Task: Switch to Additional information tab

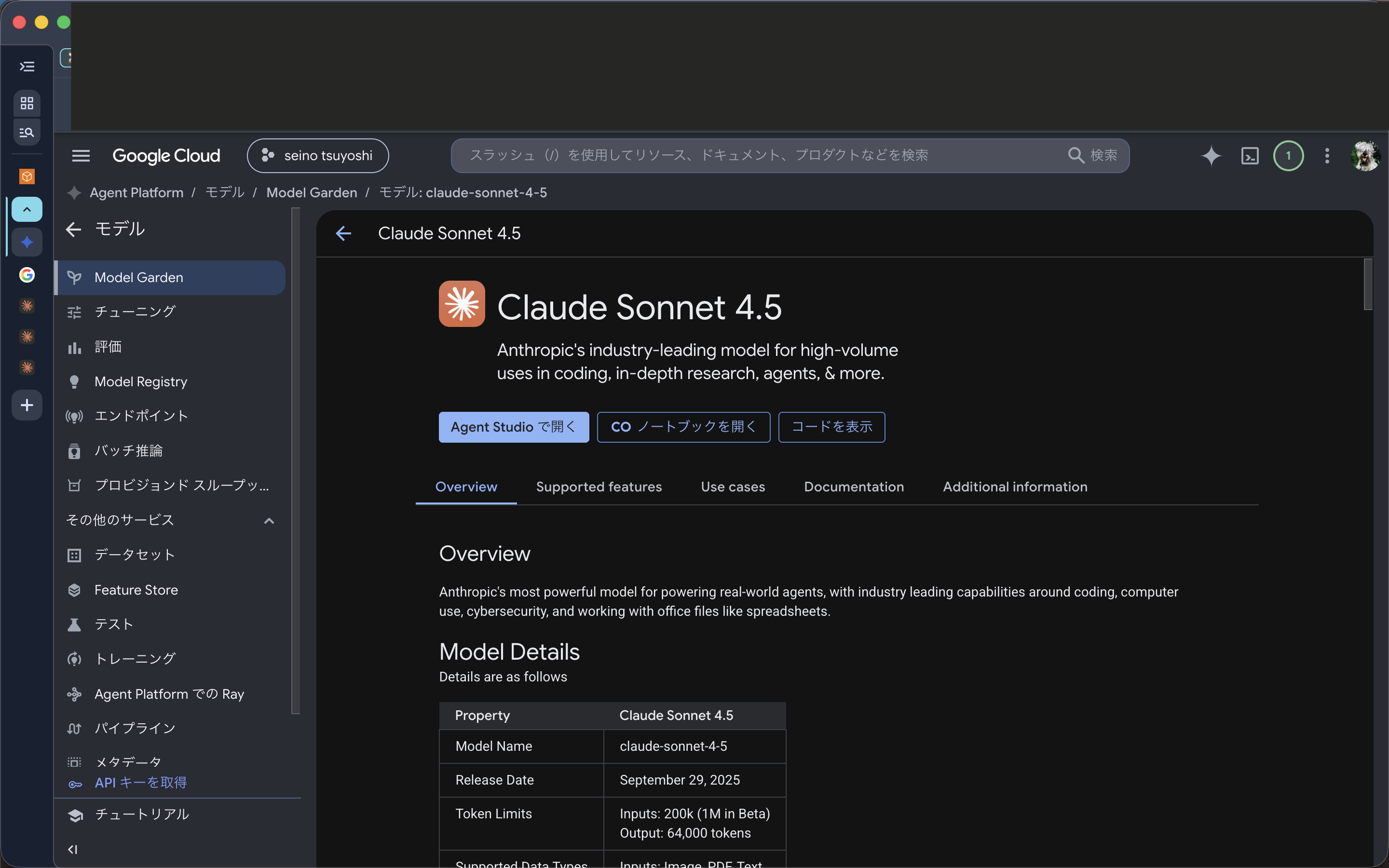Action: [x=1015, y=487]
